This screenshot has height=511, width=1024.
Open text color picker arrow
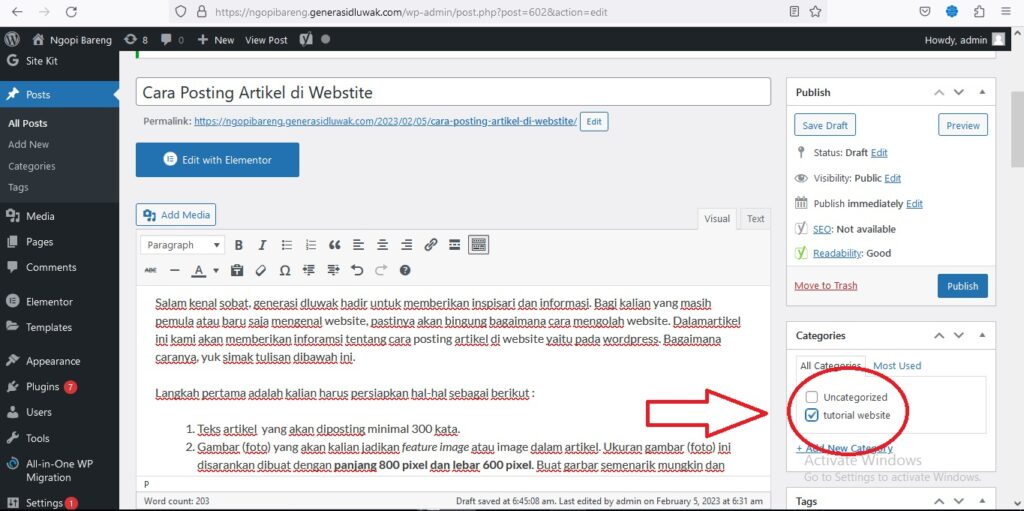[216, 270]
